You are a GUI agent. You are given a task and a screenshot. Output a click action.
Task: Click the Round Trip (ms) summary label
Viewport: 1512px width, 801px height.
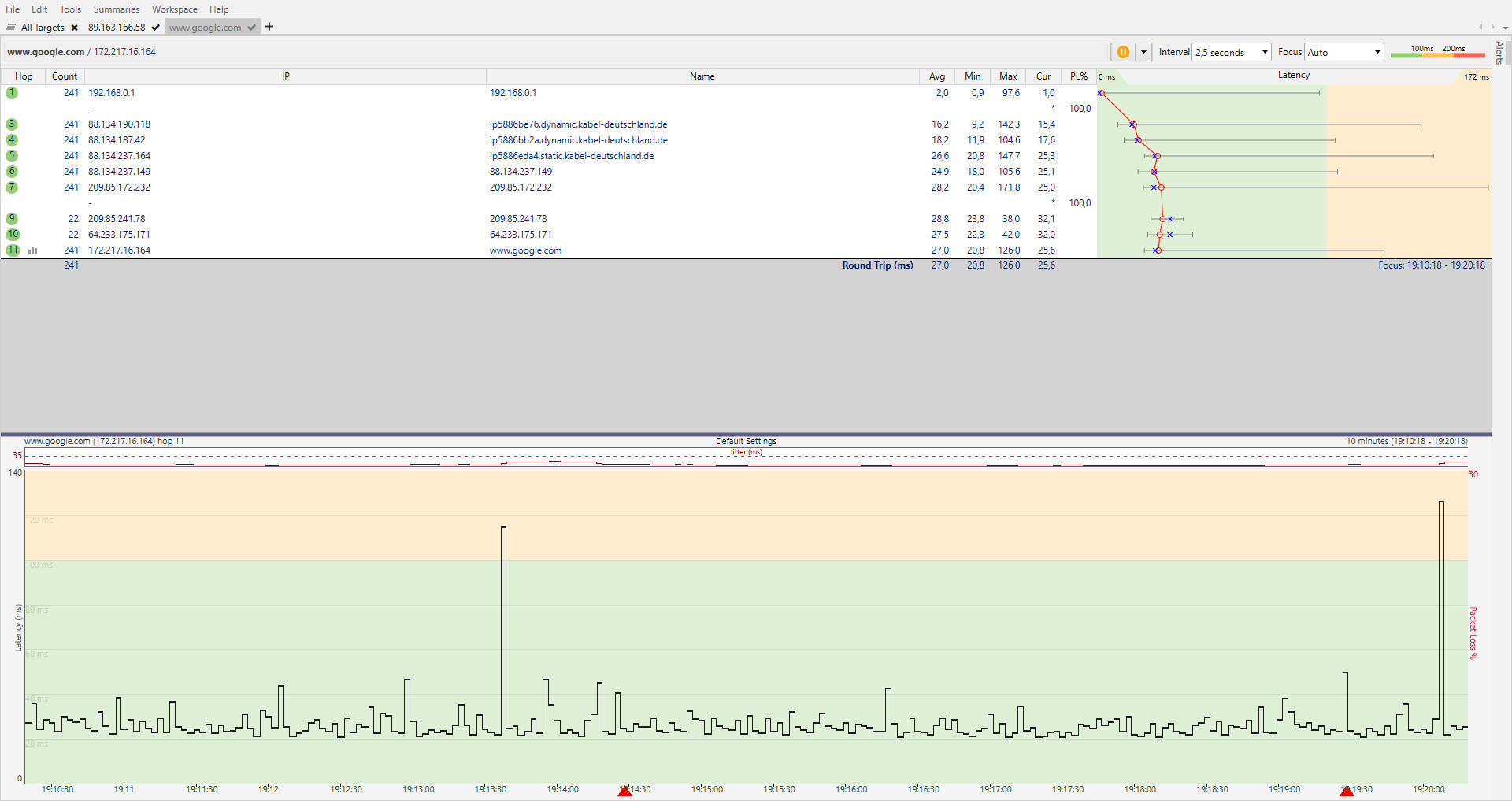(x=877, y=265)
